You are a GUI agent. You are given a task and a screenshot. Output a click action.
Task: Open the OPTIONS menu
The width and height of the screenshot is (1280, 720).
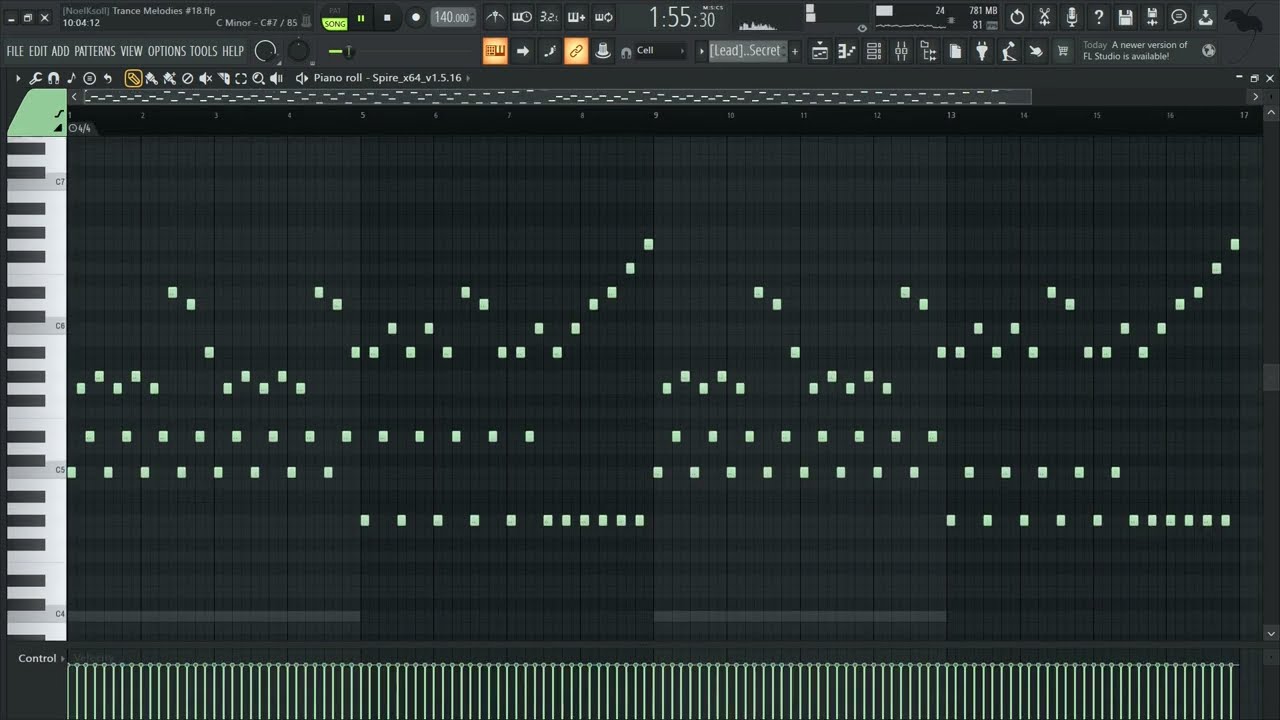coord(167,51)
